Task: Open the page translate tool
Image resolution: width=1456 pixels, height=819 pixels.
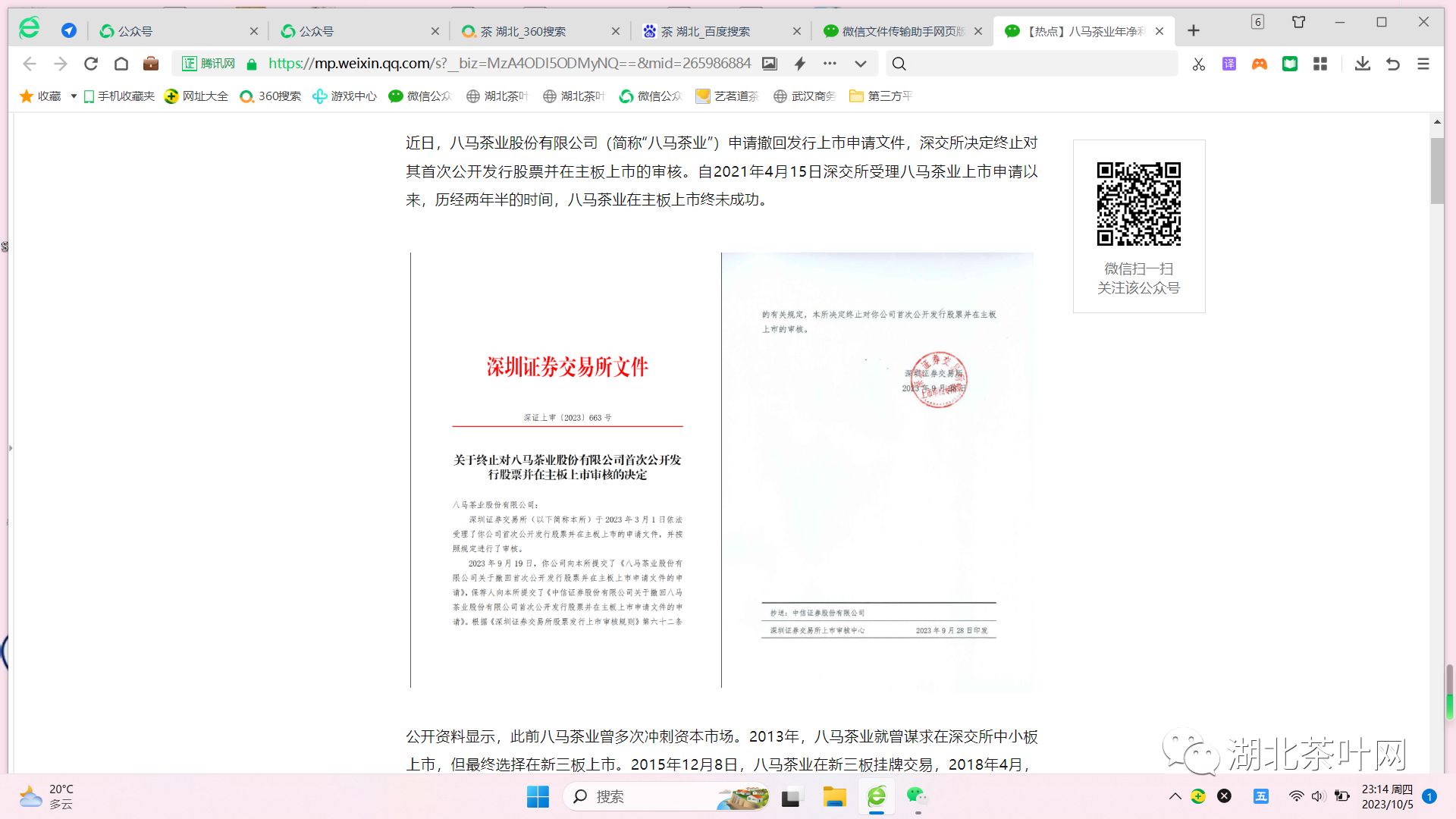Action: coord(1228,64)
